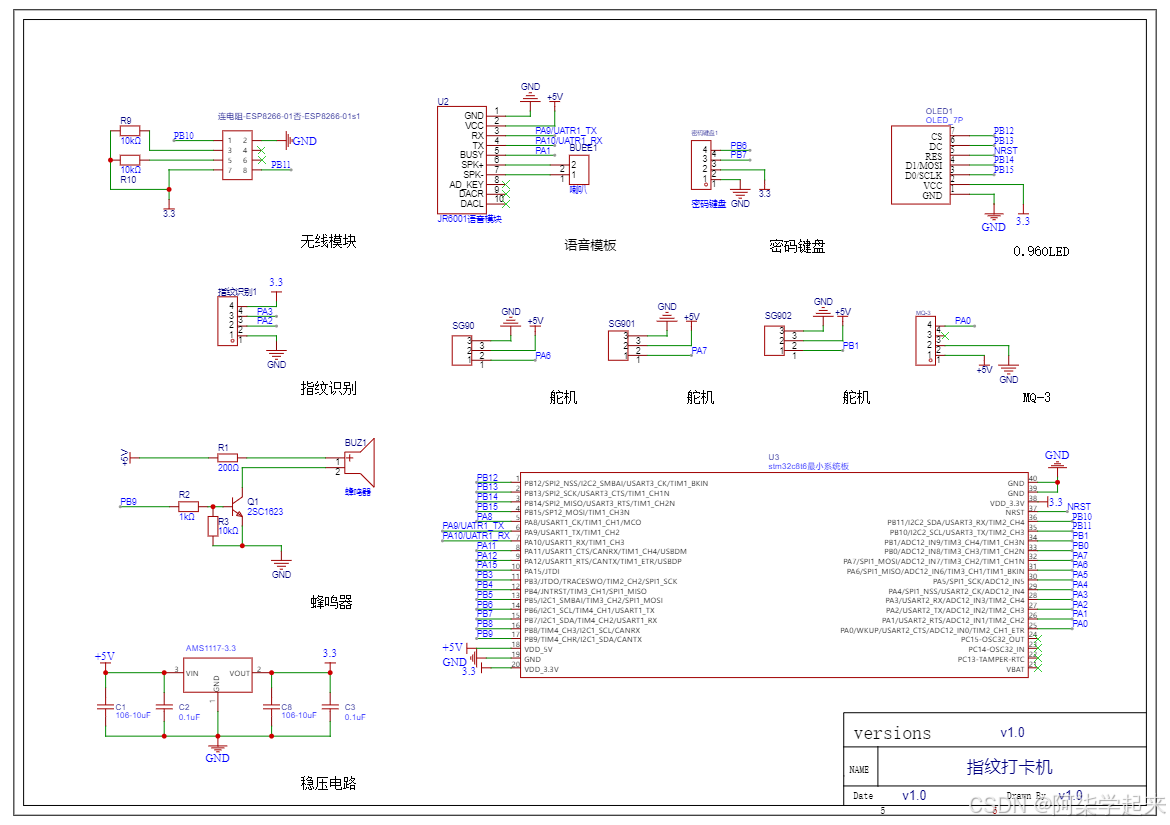Click the +5V label at the AMS1117 input
The image size is (1170, 825).
105,656
